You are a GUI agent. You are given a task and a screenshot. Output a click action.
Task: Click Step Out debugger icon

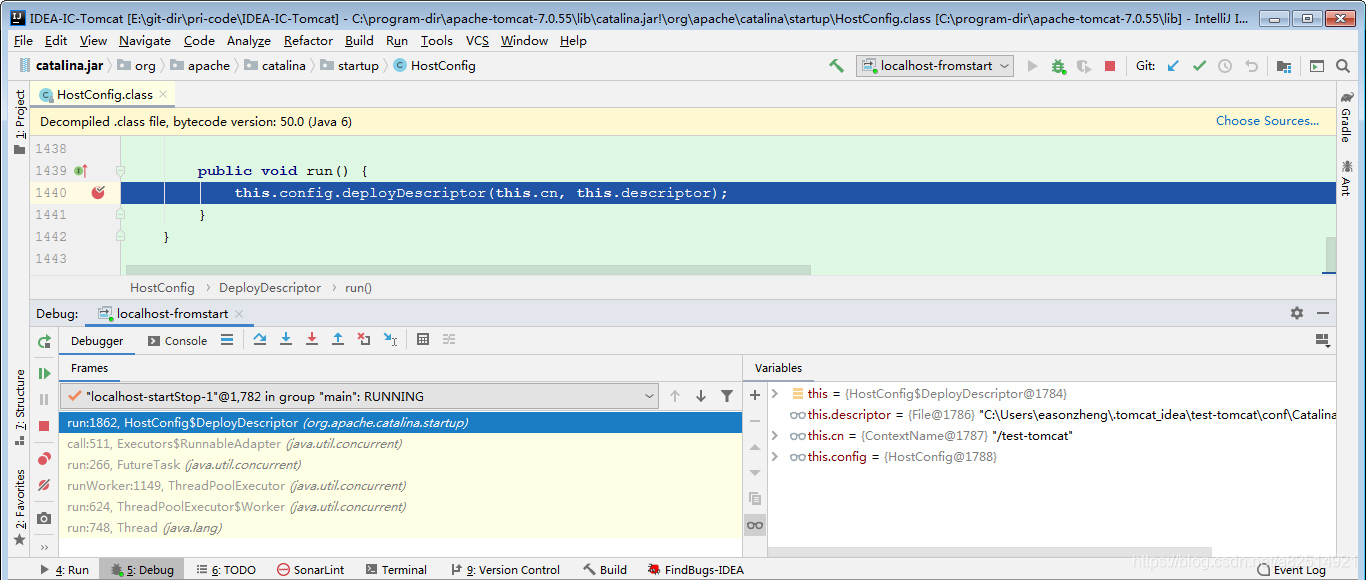point(338,340)
